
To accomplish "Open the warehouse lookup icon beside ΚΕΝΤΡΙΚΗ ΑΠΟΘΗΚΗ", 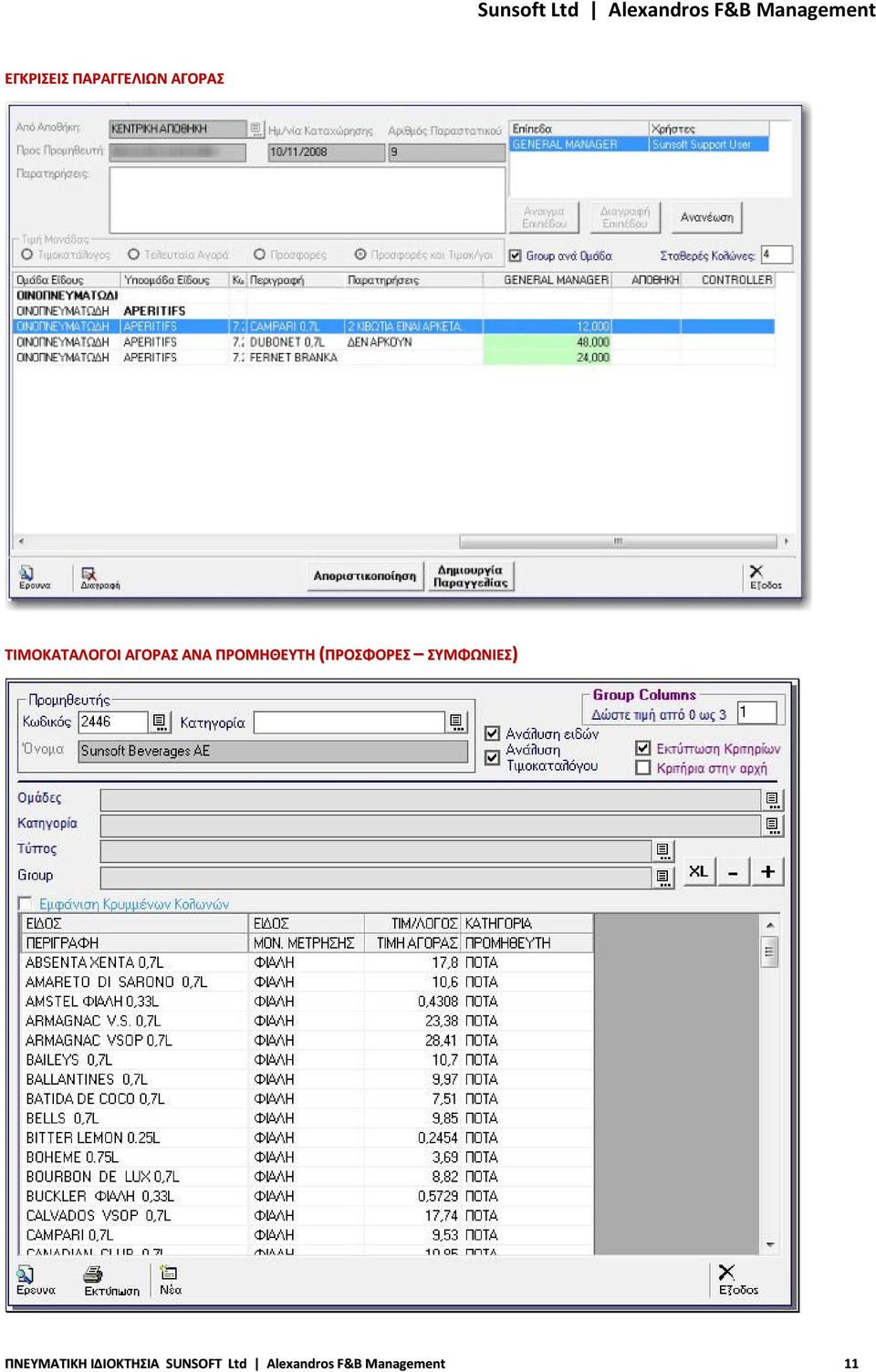I will [256, 129].
